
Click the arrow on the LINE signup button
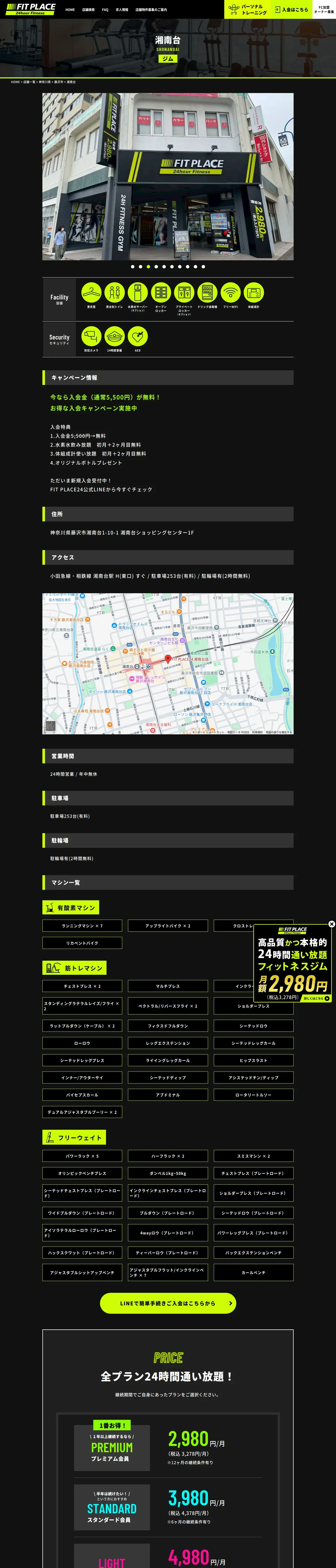point(230,1303)
